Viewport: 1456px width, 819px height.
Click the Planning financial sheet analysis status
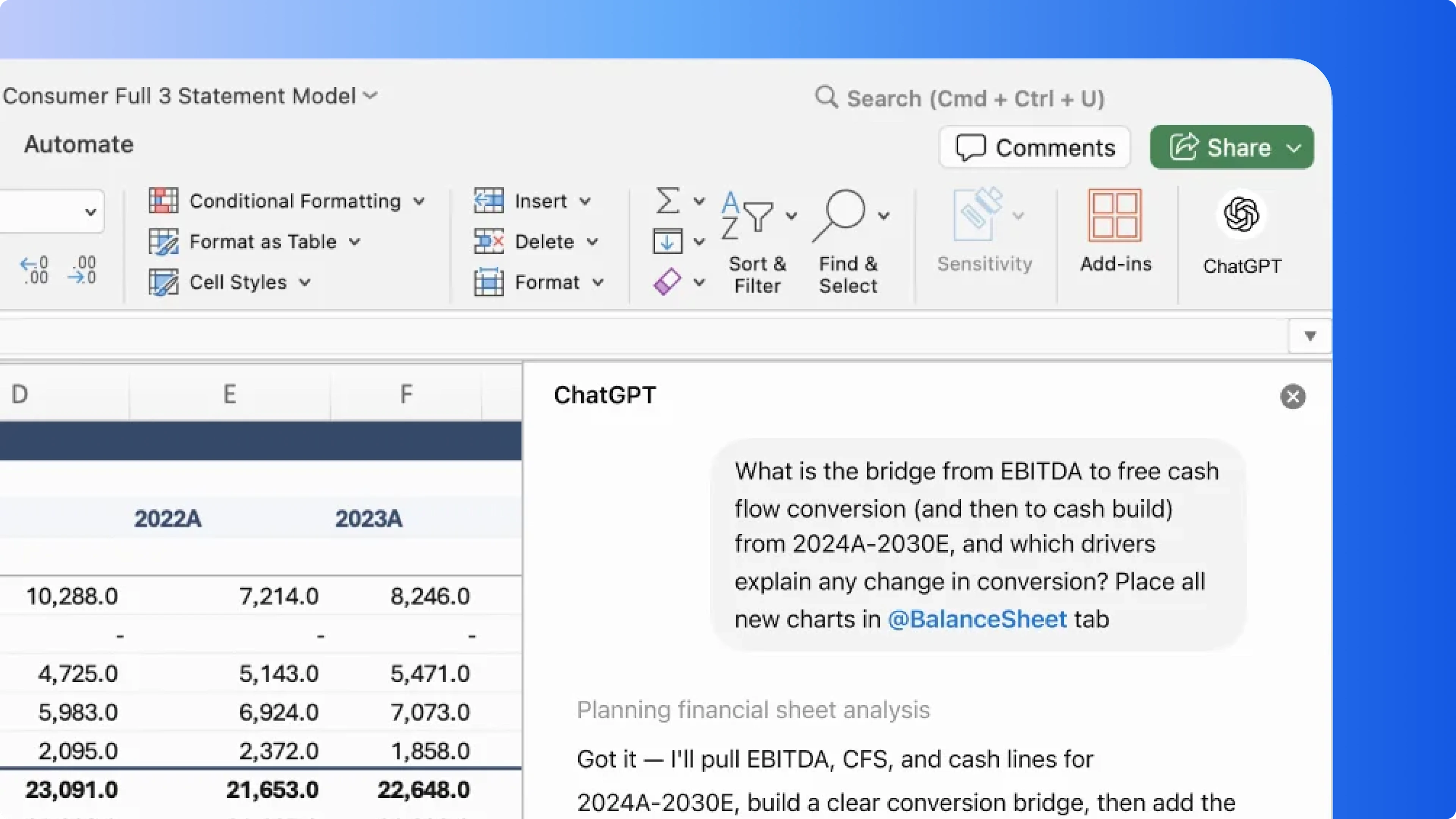(x=753, y=710)
